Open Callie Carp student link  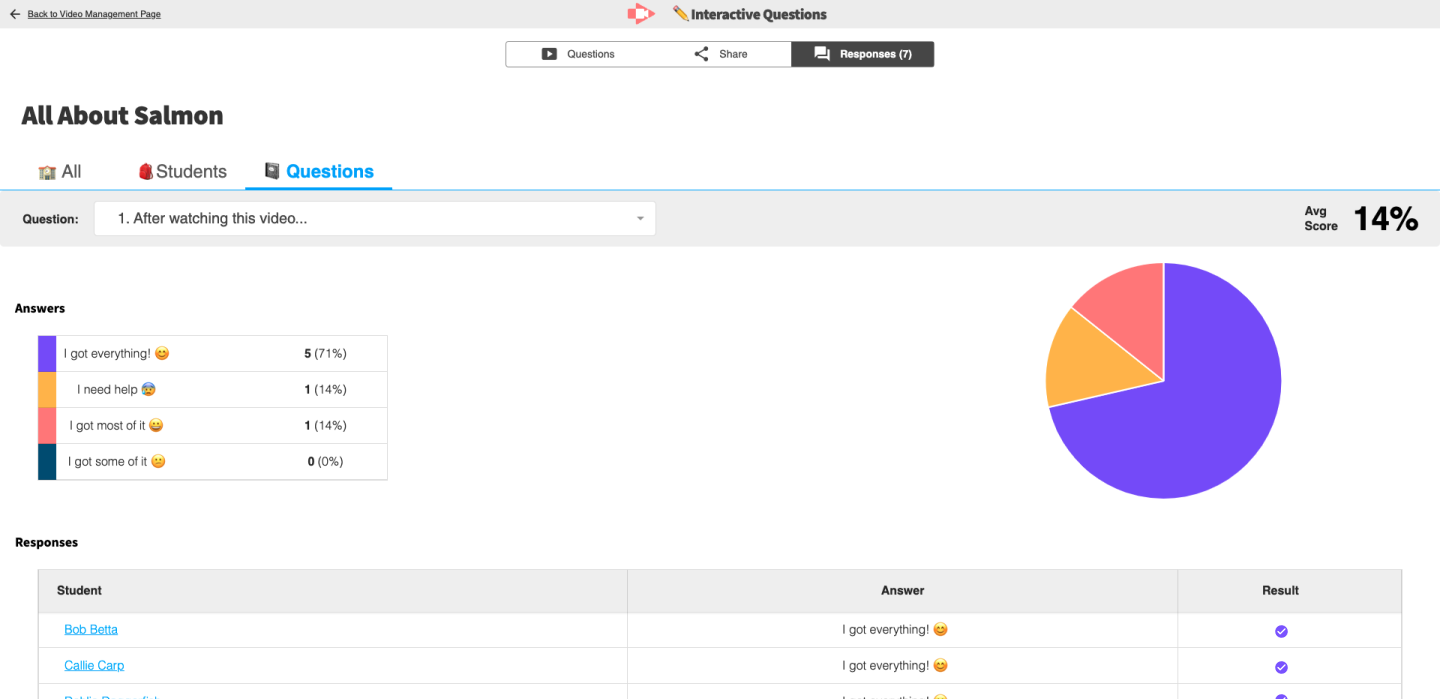94,666
